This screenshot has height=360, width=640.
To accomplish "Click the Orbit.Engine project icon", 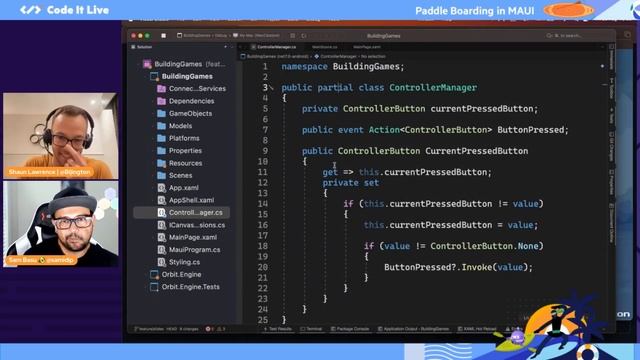I will [154, 274].
